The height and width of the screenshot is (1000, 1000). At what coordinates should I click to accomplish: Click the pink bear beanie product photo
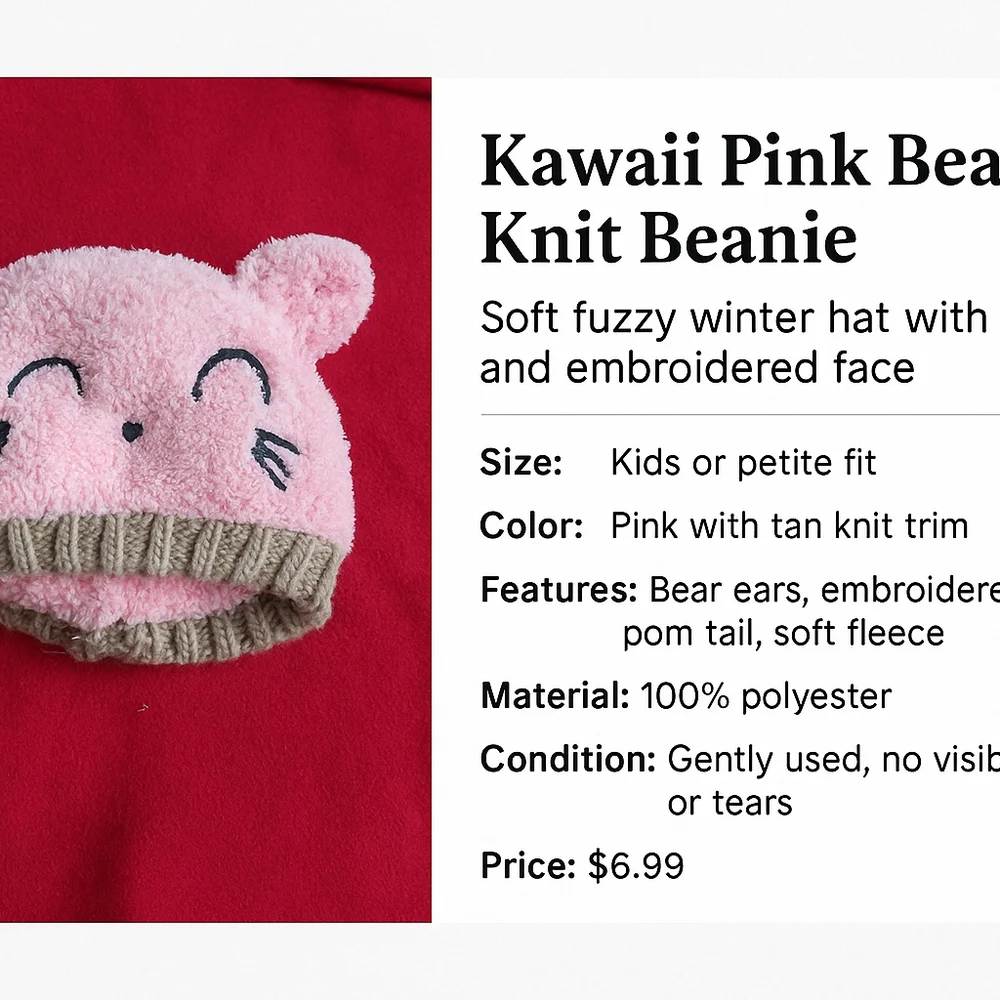(x=216, y=499)
